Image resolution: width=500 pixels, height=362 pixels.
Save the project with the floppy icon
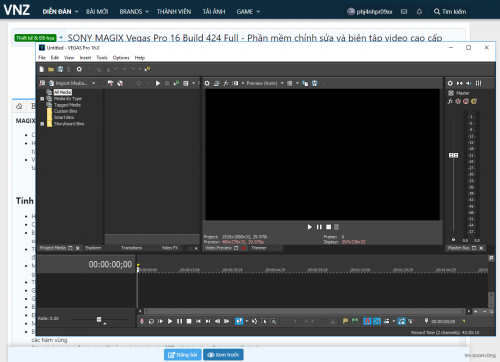click(60, 69)
